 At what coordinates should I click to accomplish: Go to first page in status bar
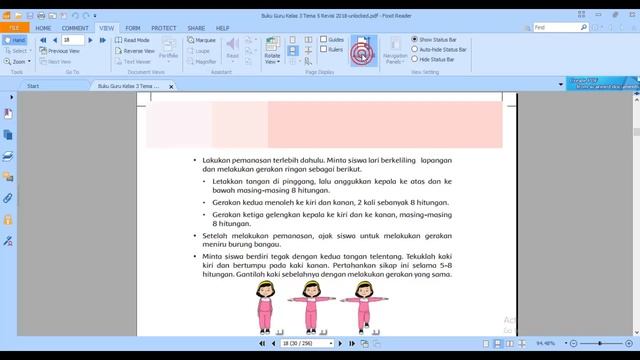click(262, 344)
